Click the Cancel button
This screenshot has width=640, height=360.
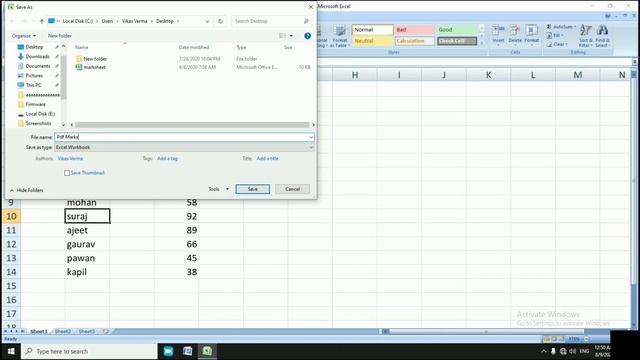coord(292,189)
